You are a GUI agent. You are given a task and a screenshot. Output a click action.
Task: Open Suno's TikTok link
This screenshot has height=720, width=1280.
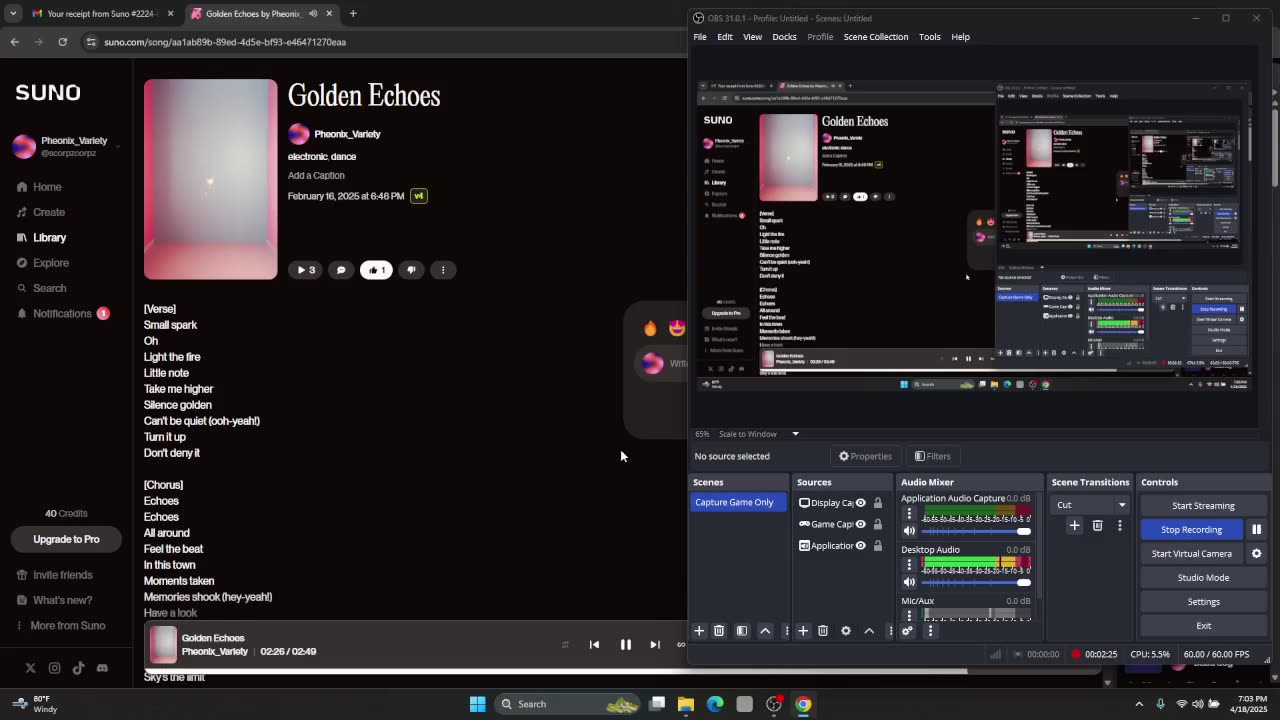point(78,668)
